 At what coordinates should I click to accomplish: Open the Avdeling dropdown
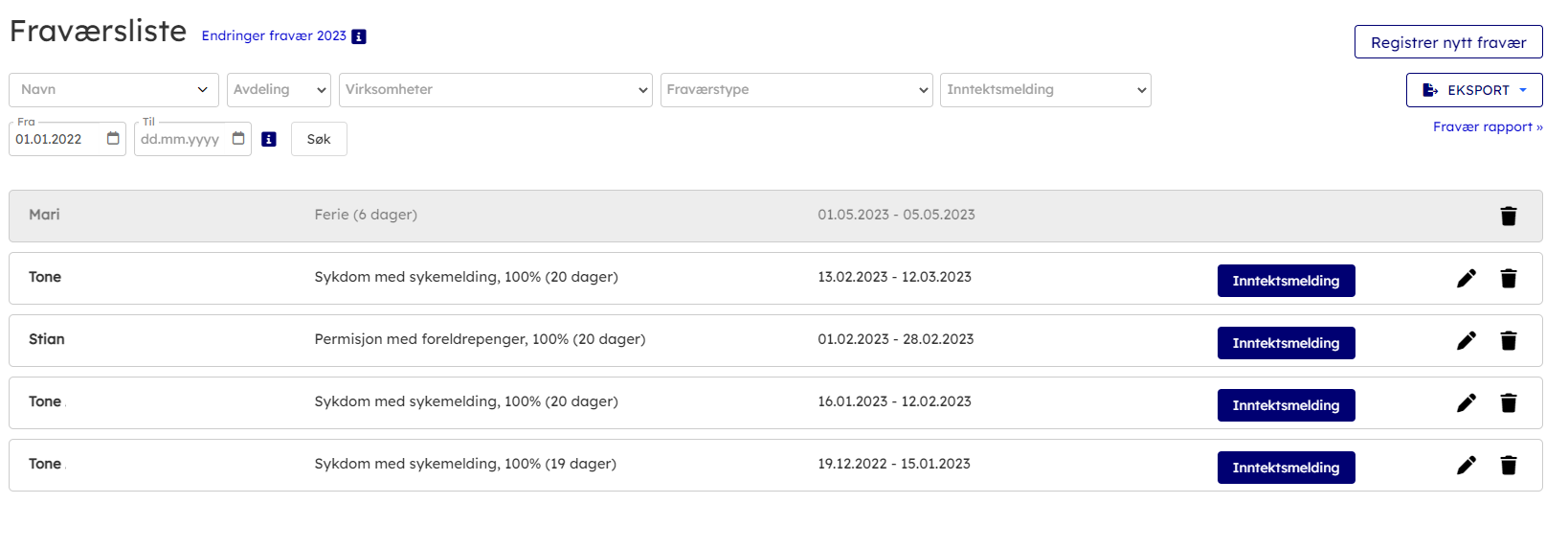pyautogui.click(x=279, y=90)
